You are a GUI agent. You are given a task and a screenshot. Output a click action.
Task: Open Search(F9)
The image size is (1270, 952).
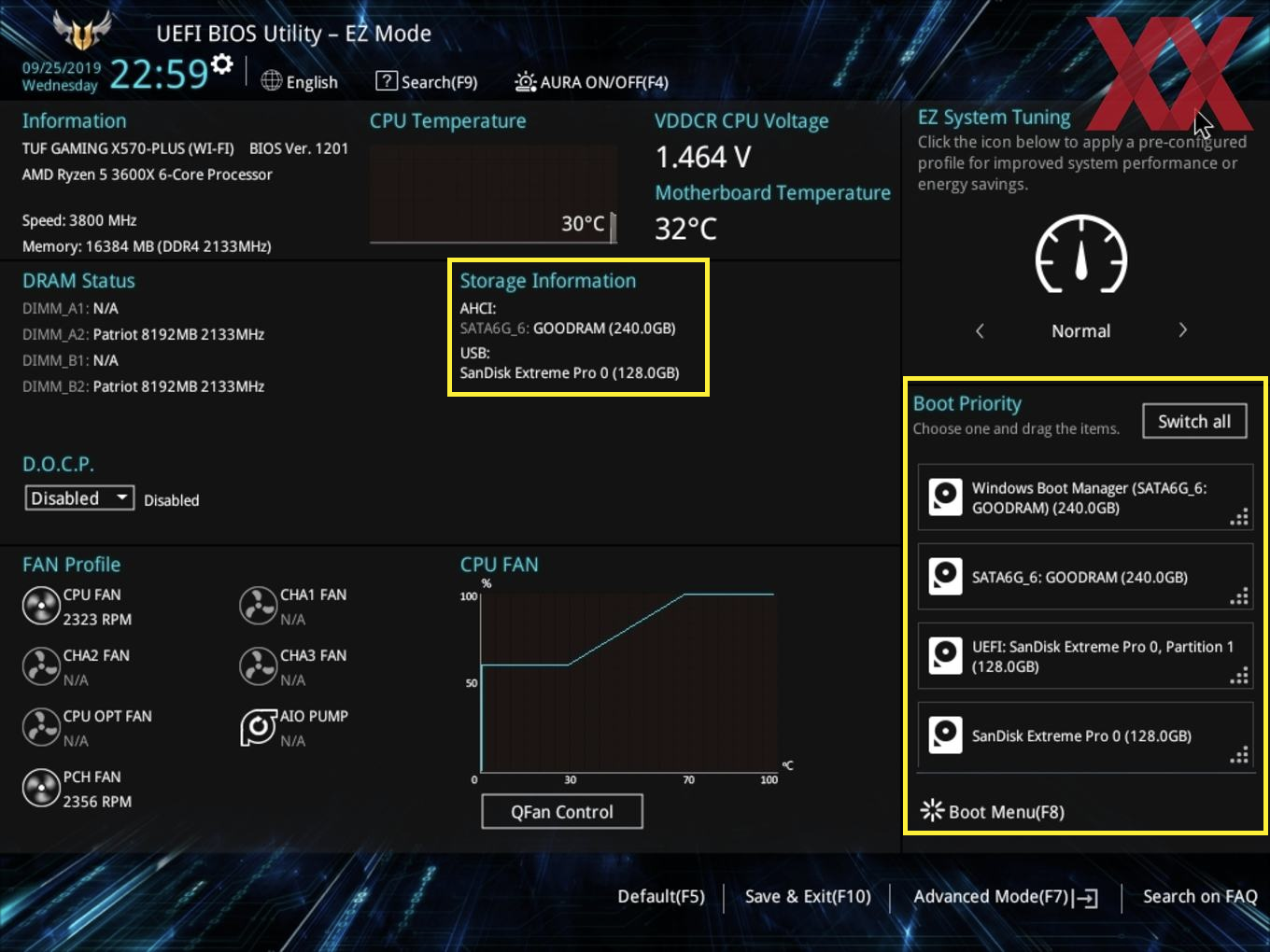pos(426,82)
